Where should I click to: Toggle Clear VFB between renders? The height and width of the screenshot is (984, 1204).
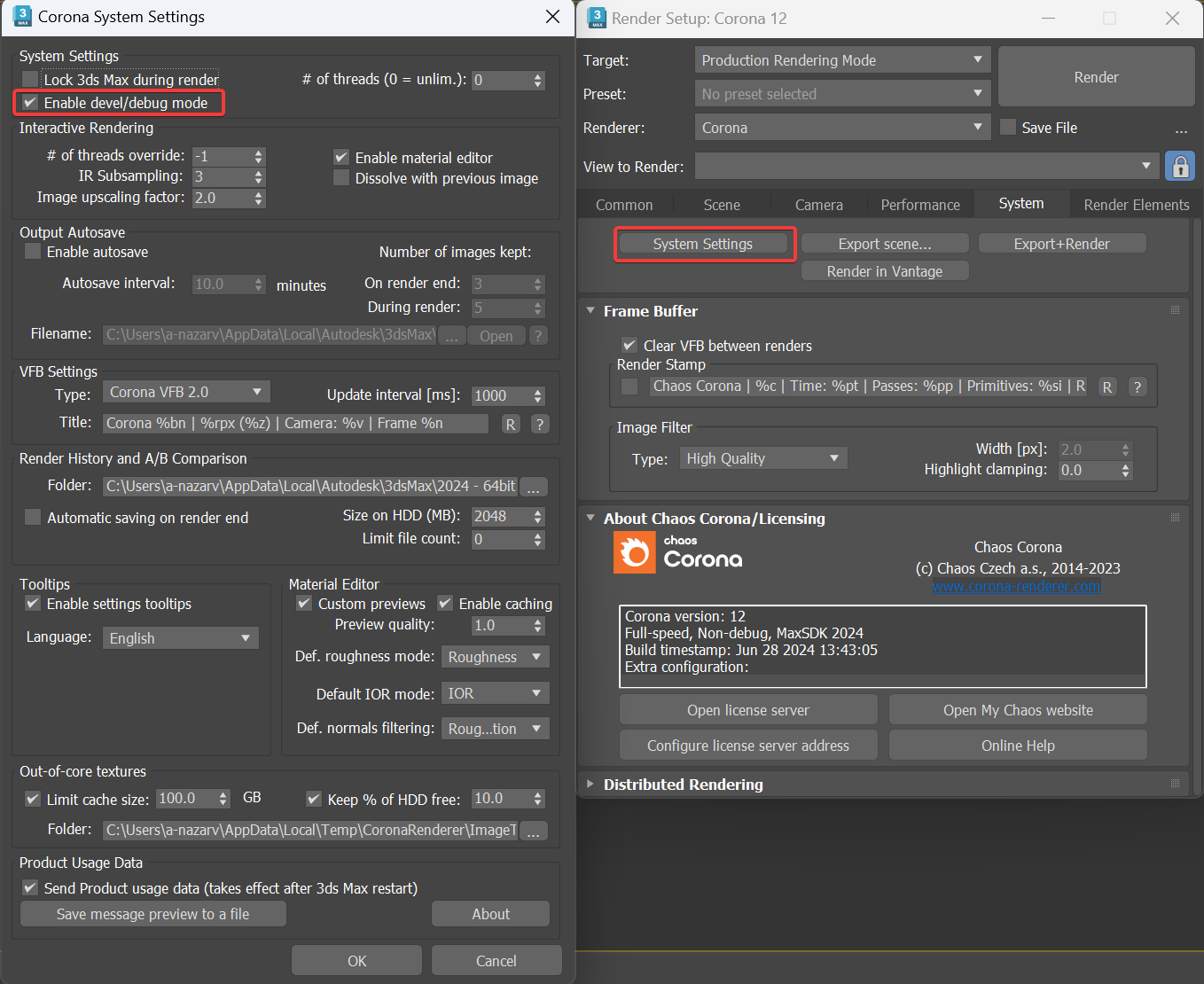coord(629,346)
